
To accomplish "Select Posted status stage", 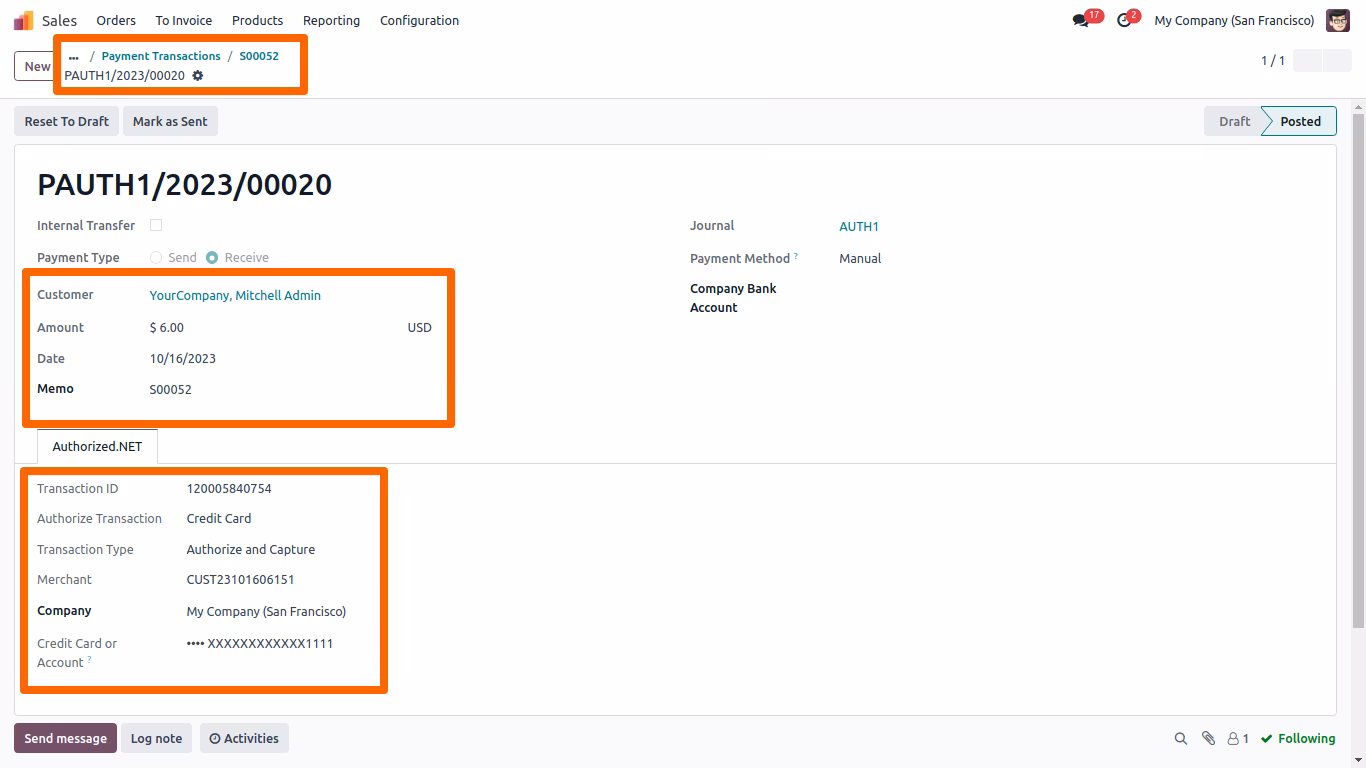I will [1300, 121].
